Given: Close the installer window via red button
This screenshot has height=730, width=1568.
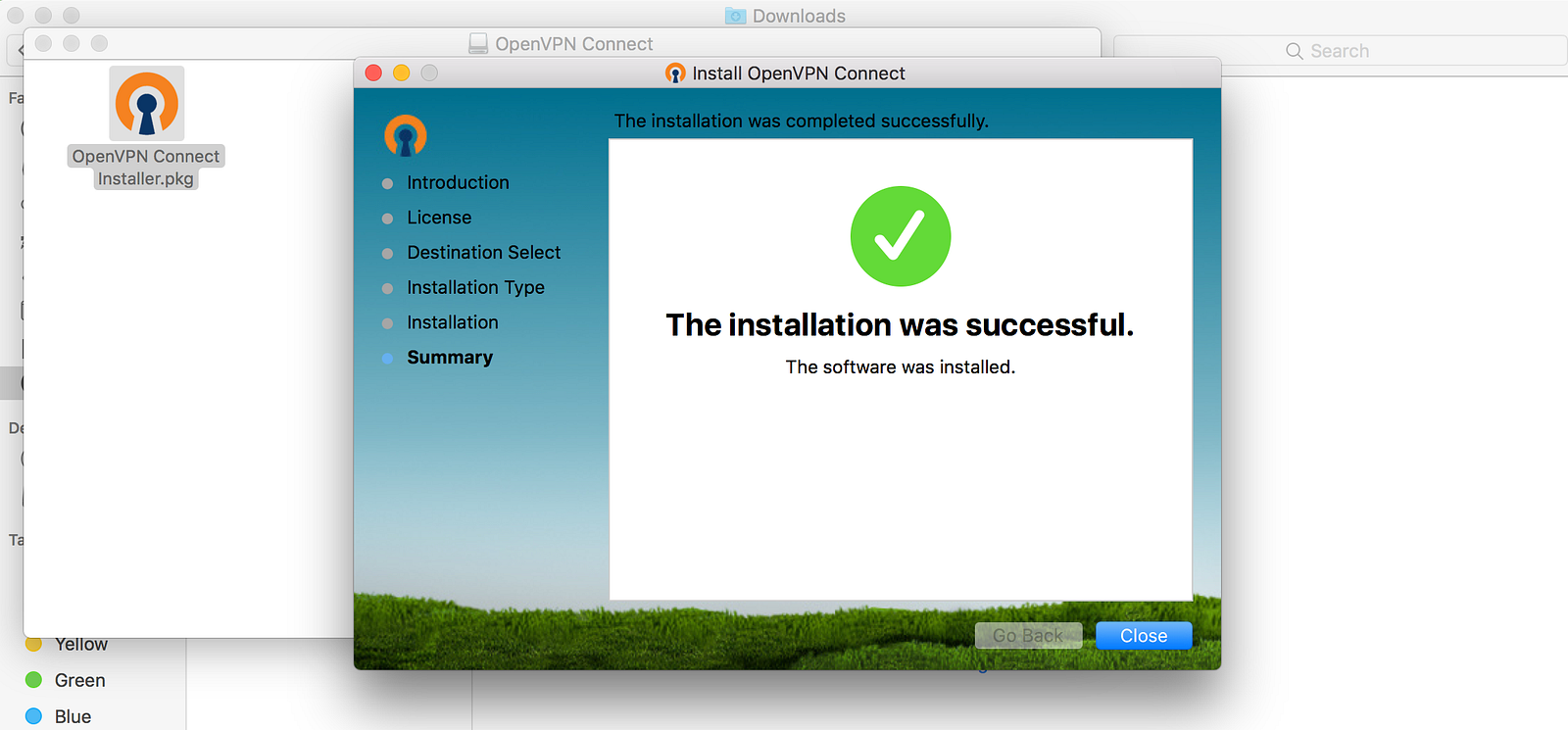Looking at the screenshot, I should pyautogui.click(x=373, y=73).
